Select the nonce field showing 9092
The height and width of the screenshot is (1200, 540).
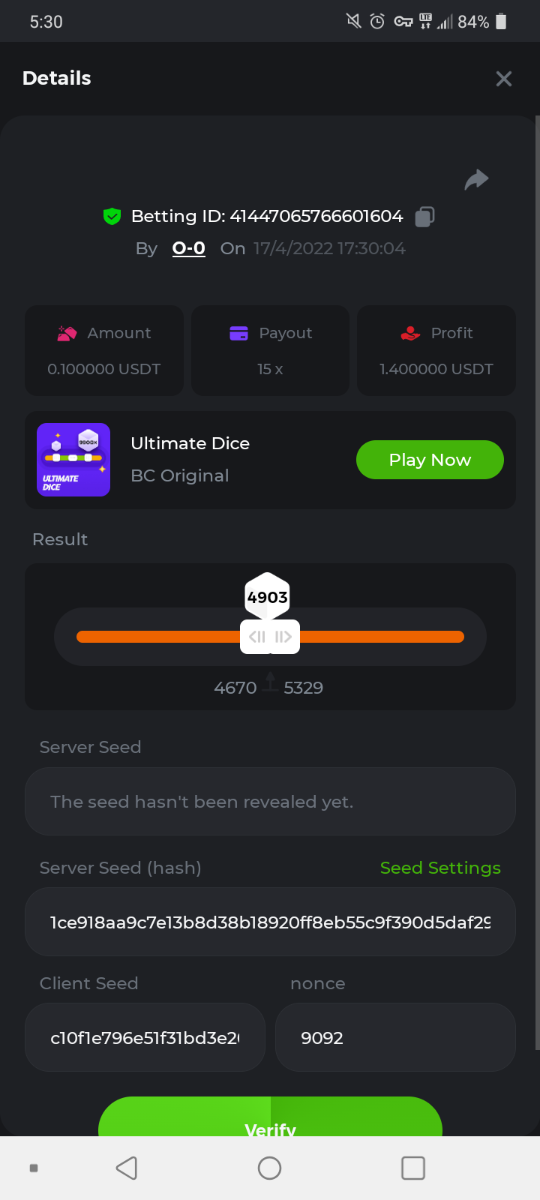click(x=395, y=1037)
